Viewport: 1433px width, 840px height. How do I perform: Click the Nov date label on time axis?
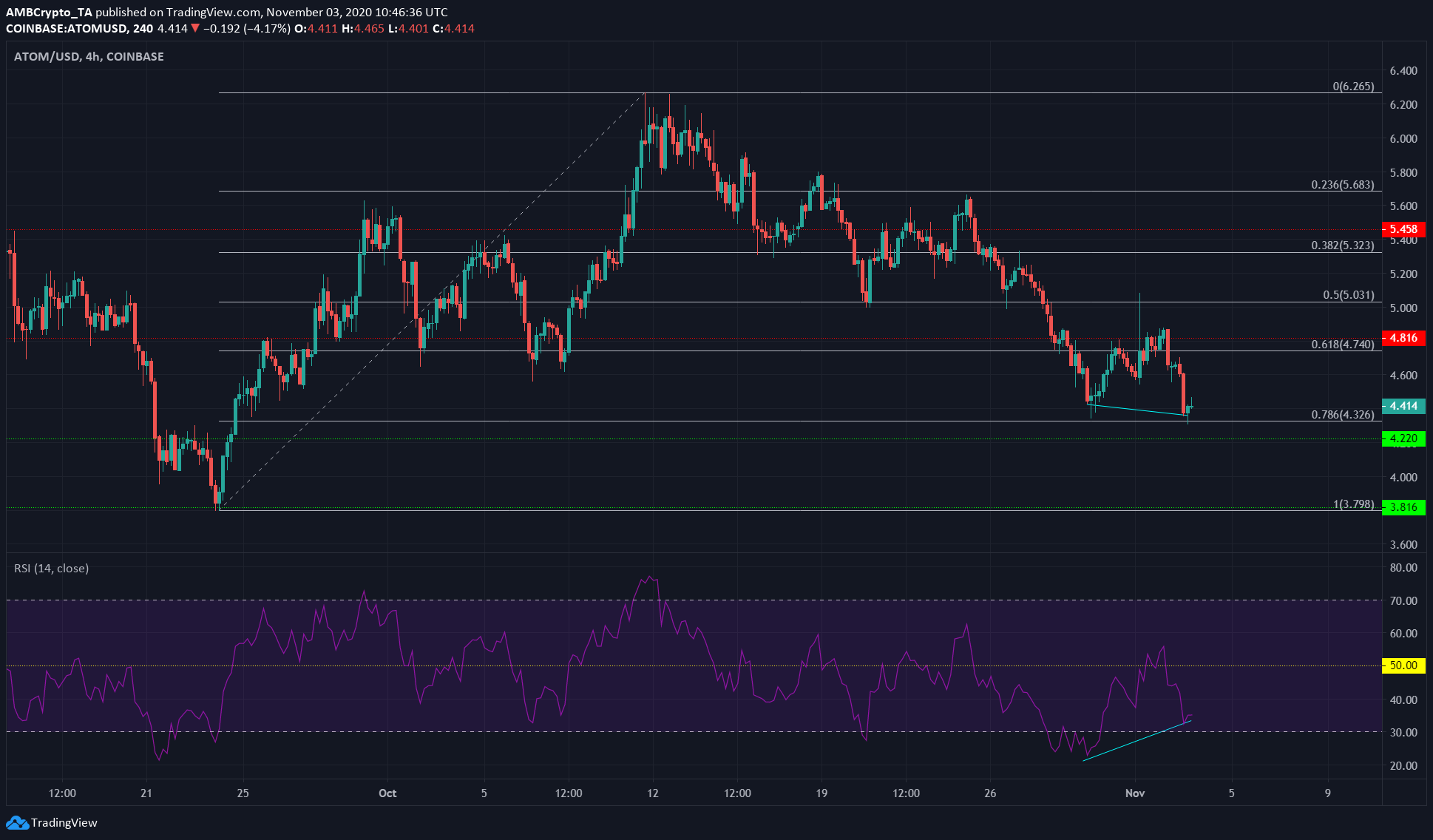[x=1135, y=793]
